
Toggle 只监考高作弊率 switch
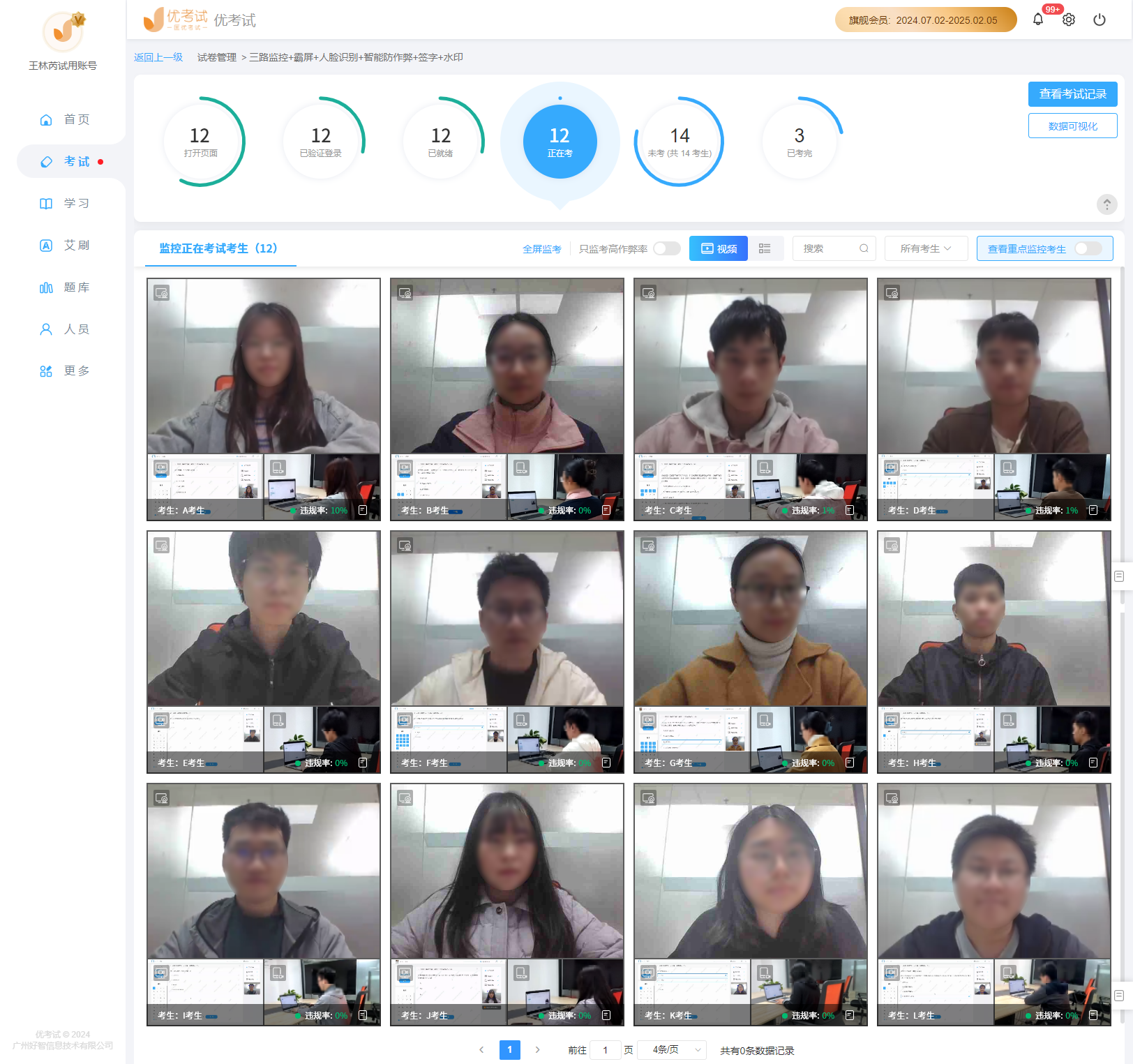coord(666,248)
